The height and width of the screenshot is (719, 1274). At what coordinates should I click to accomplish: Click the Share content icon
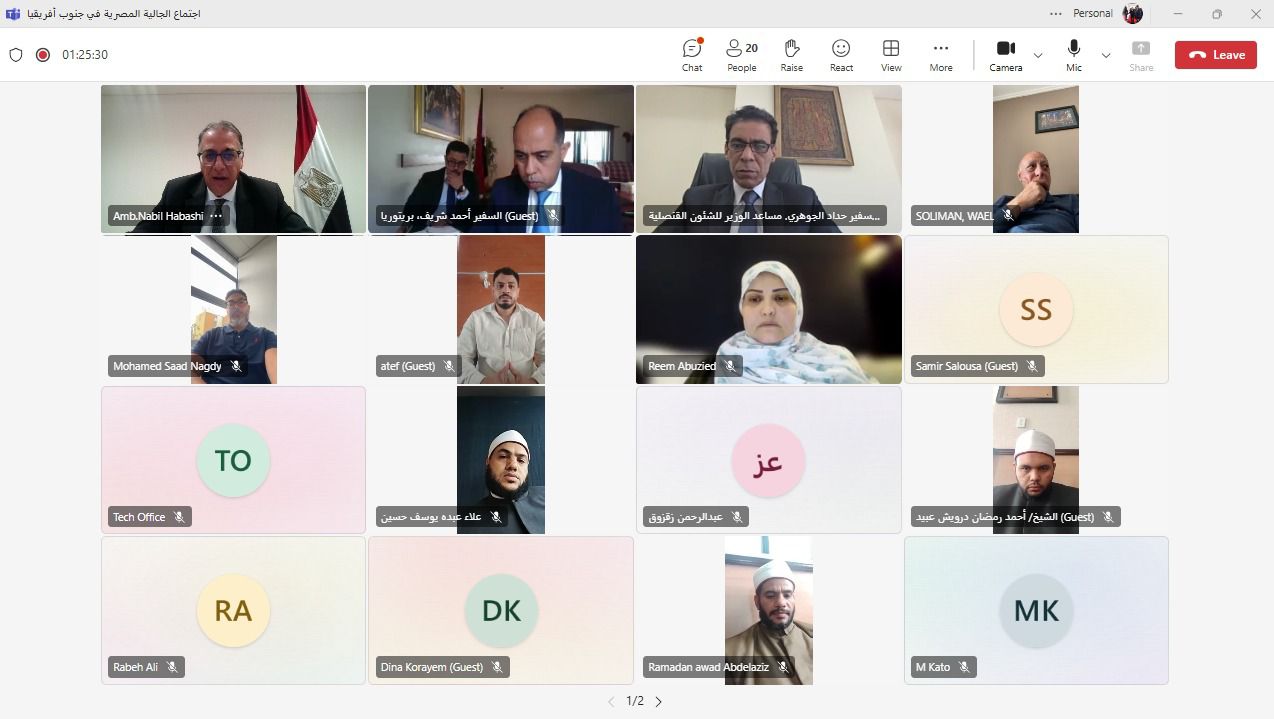1141,55
